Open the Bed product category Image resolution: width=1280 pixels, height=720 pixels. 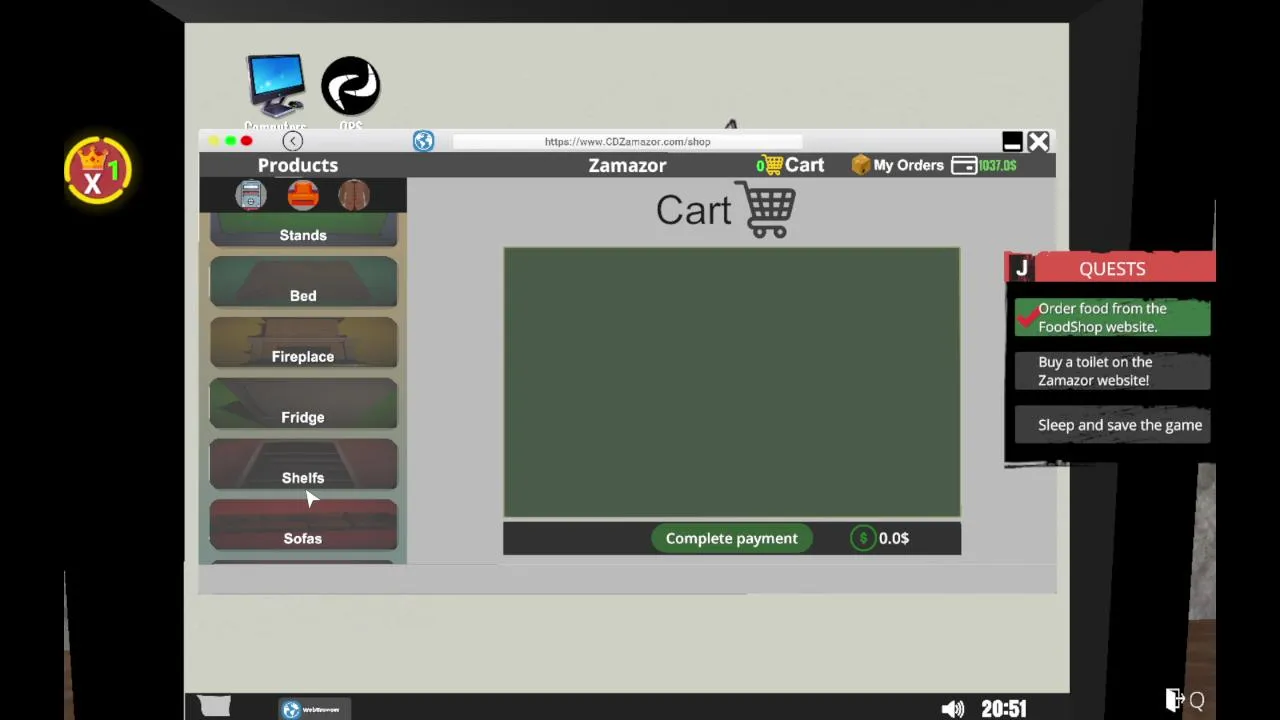pyautogui.click(x=303, y=282)
